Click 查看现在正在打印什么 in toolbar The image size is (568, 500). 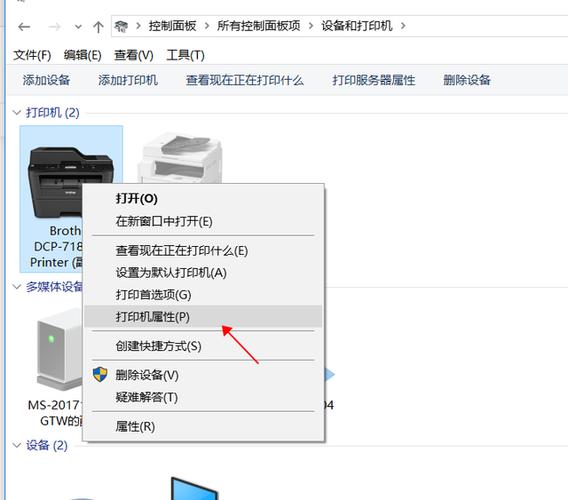[245, 80]
